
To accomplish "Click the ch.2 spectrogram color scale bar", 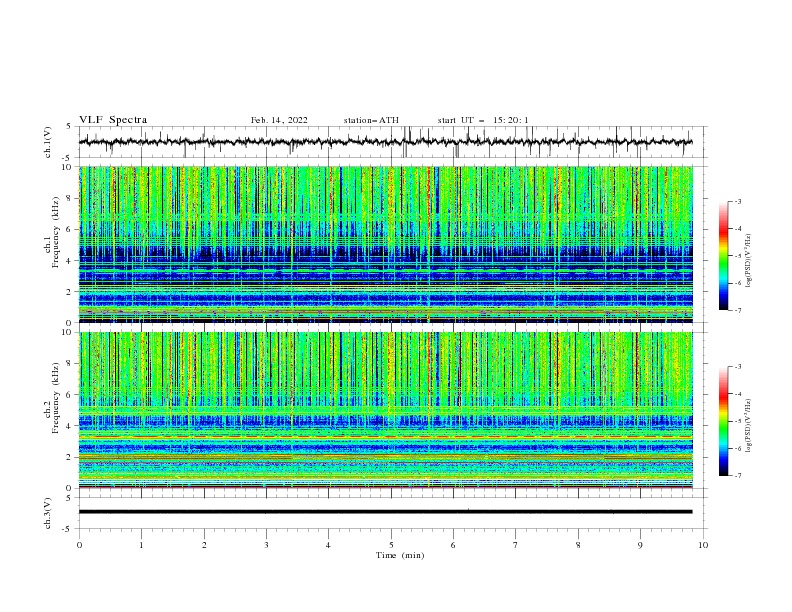I will tap(723, 421).
